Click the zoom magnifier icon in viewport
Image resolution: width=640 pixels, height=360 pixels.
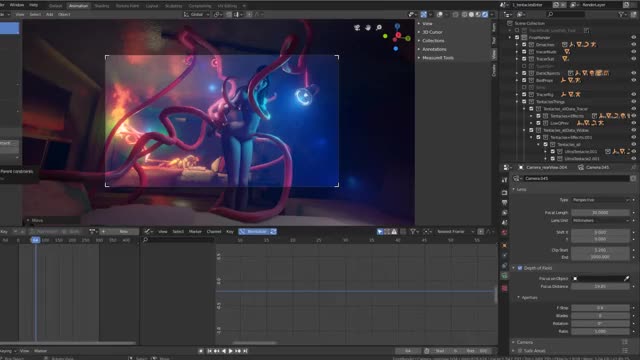[x=379, y=27]
